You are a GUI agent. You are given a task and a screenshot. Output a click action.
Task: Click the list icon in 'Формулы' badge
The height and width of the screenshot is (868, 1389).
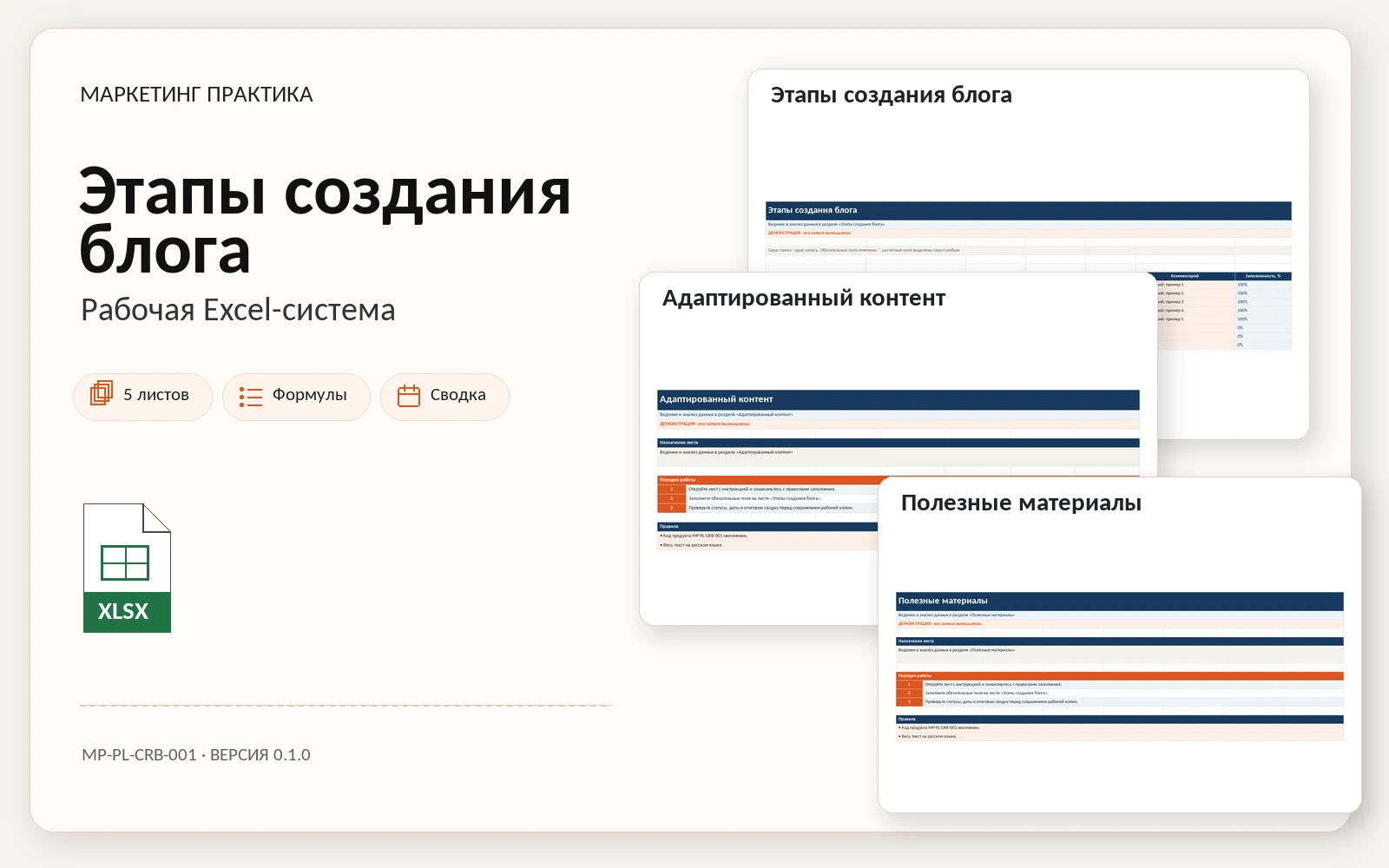point(251,397)
